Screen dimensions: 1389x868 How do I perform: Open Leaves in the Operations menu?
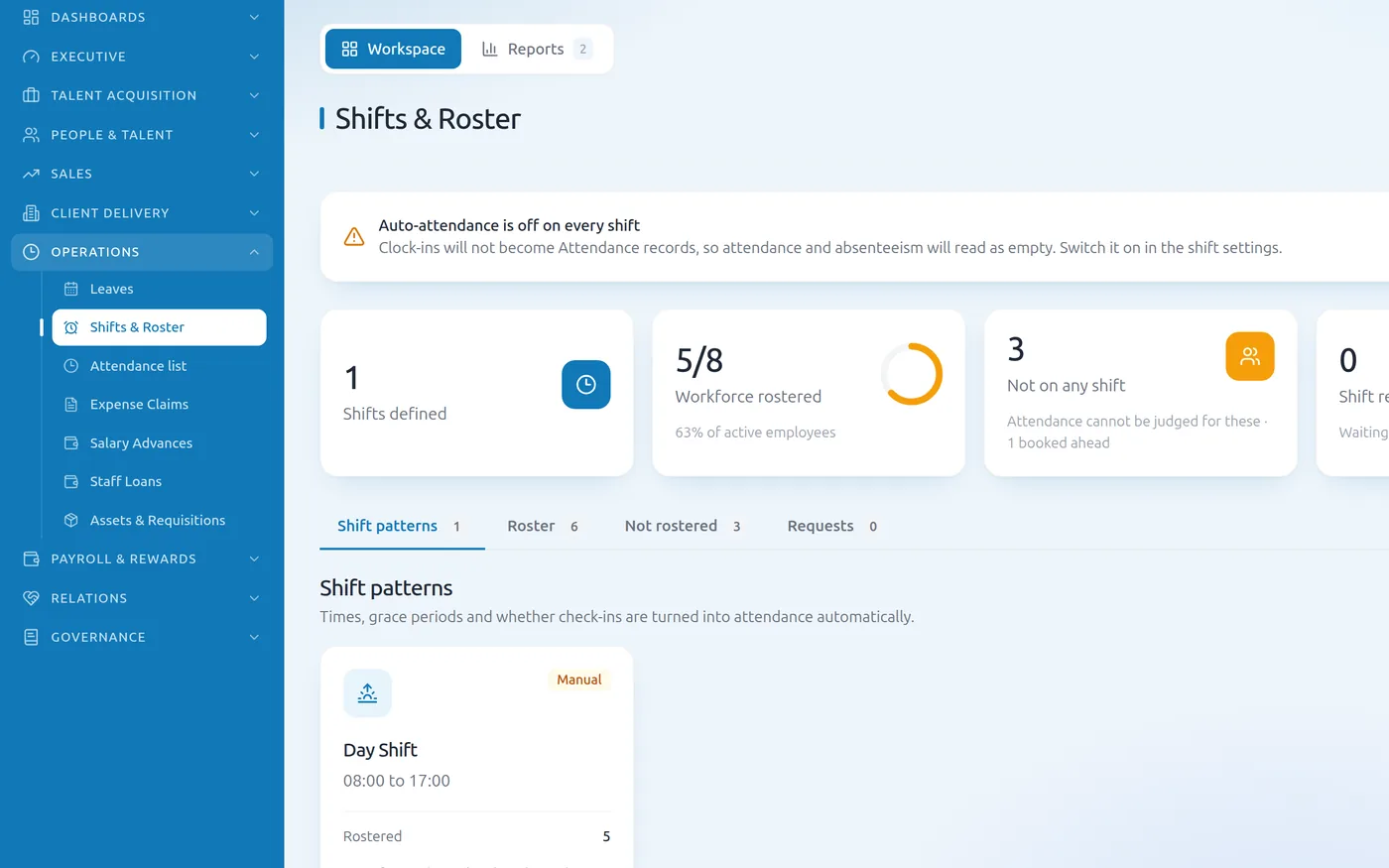point(159,289)
